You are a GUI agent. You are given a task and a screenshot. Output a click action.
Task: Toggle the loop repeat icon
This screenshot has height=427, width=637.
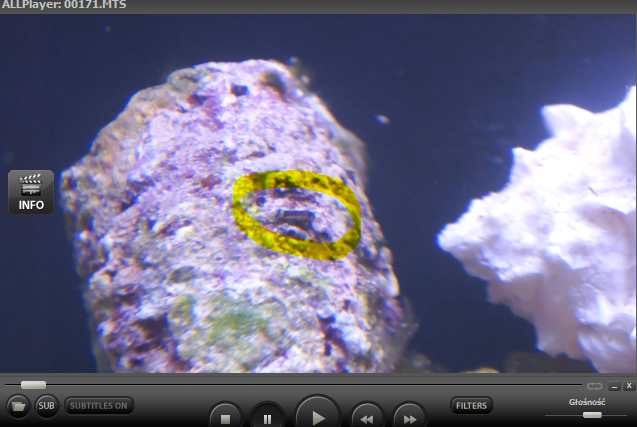[595, 386]
